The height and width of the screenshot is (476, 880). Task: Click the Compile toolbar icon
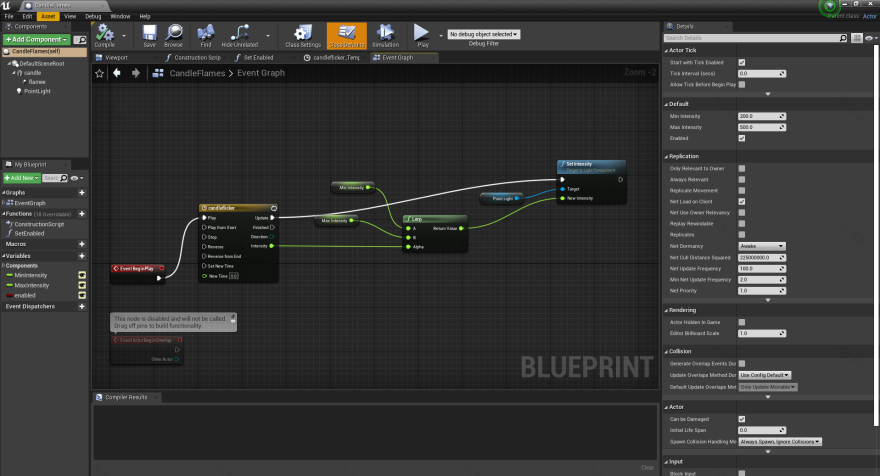tap(104, 34)
